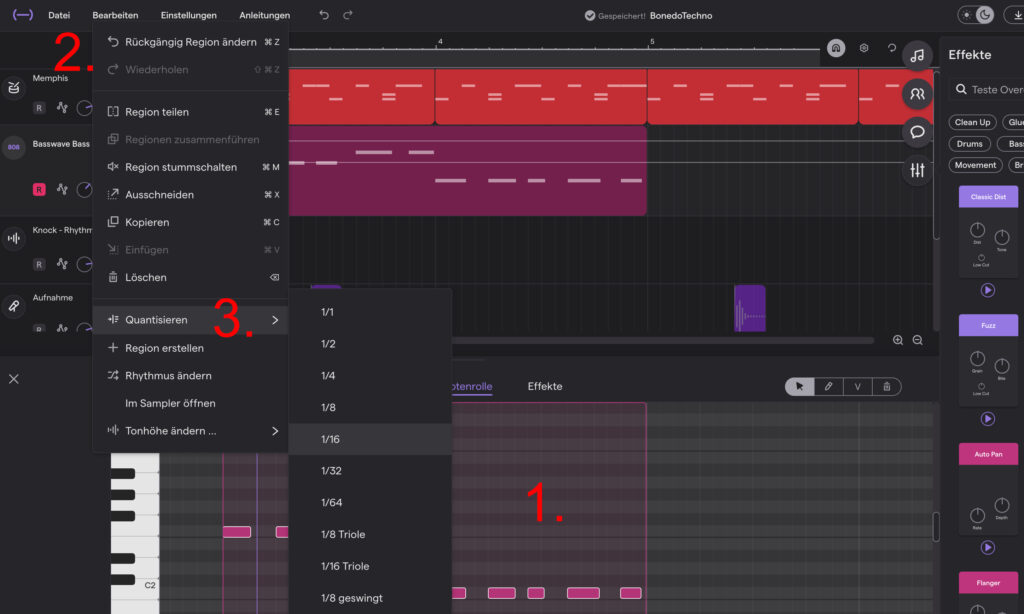Open the collaborators people icon

pos(917,94)
